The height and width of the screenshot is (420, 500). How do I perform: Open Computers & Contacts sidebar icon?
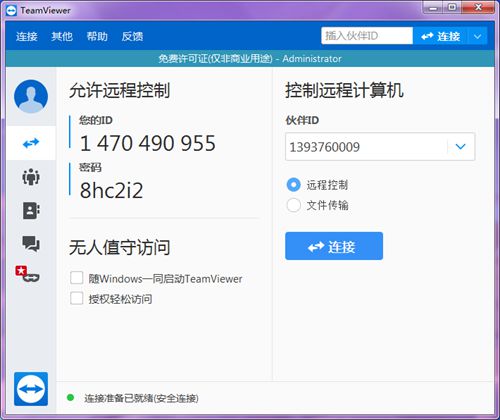[31, 210]
